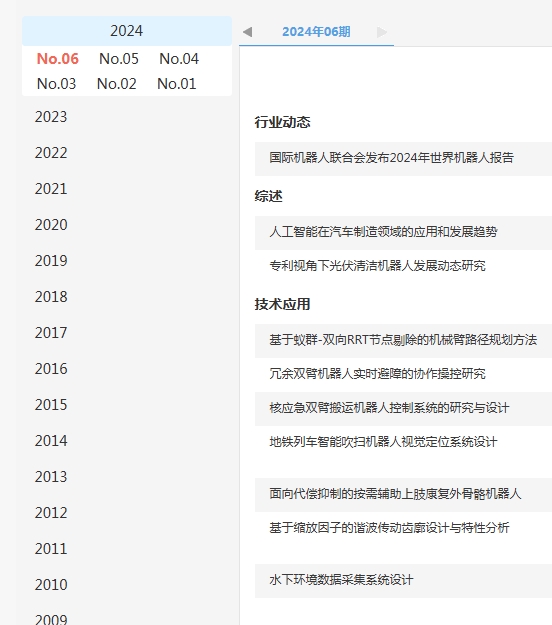Open article 水下环境数据采集系统设计
Image resolution: width=552 pixels, height=625 pixels.
341,580
